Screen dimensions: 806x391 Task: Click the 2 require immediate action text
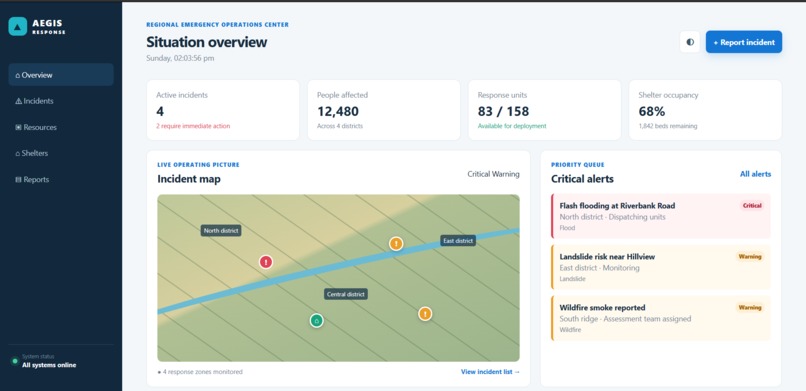click(x=193, y=126)
